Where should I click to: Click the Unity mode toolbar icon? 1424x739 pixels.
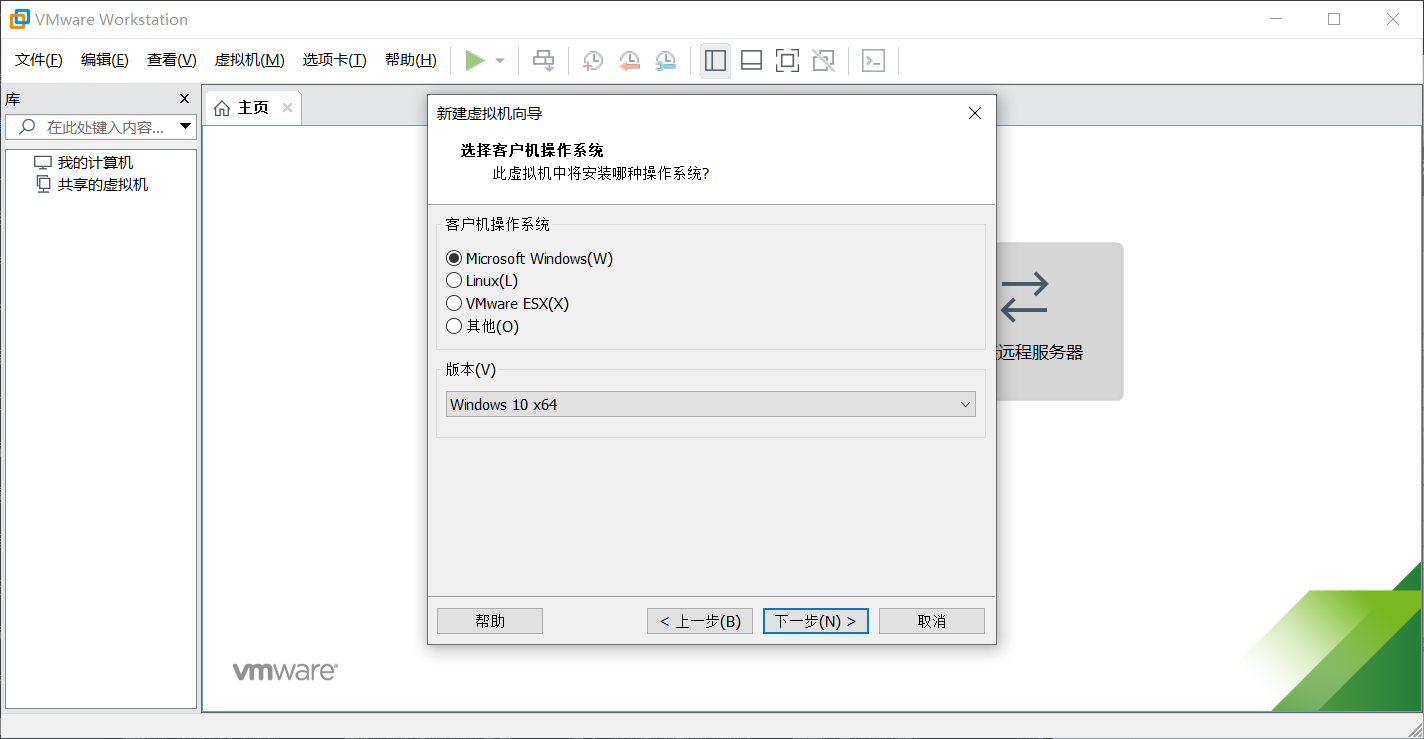tap(823, 61)
